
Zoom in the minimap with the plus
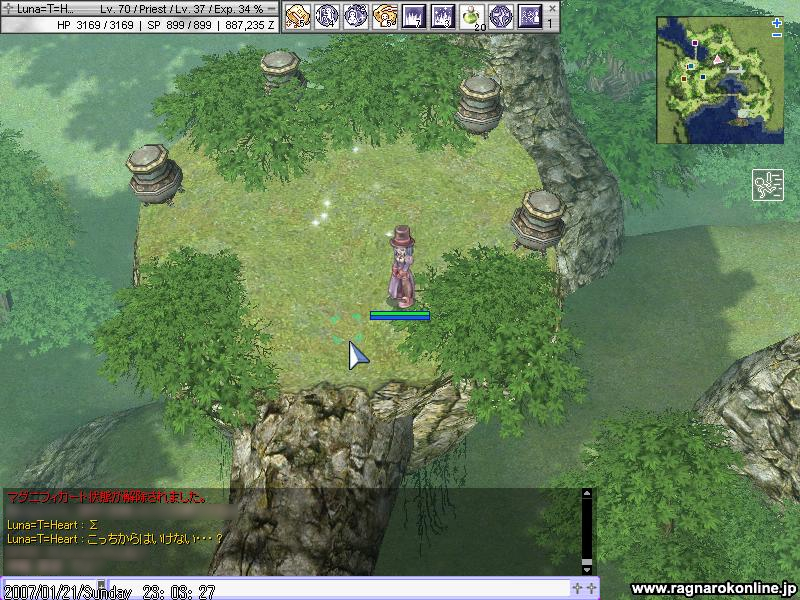(777, 23)
